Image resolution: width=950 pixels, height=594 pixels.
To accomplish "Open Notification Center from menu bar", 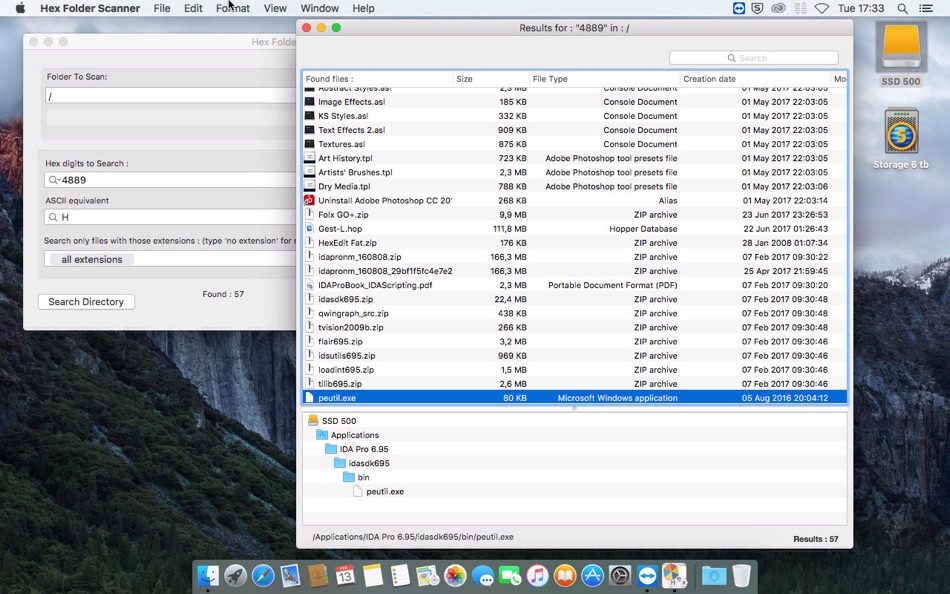I will 926,8.
